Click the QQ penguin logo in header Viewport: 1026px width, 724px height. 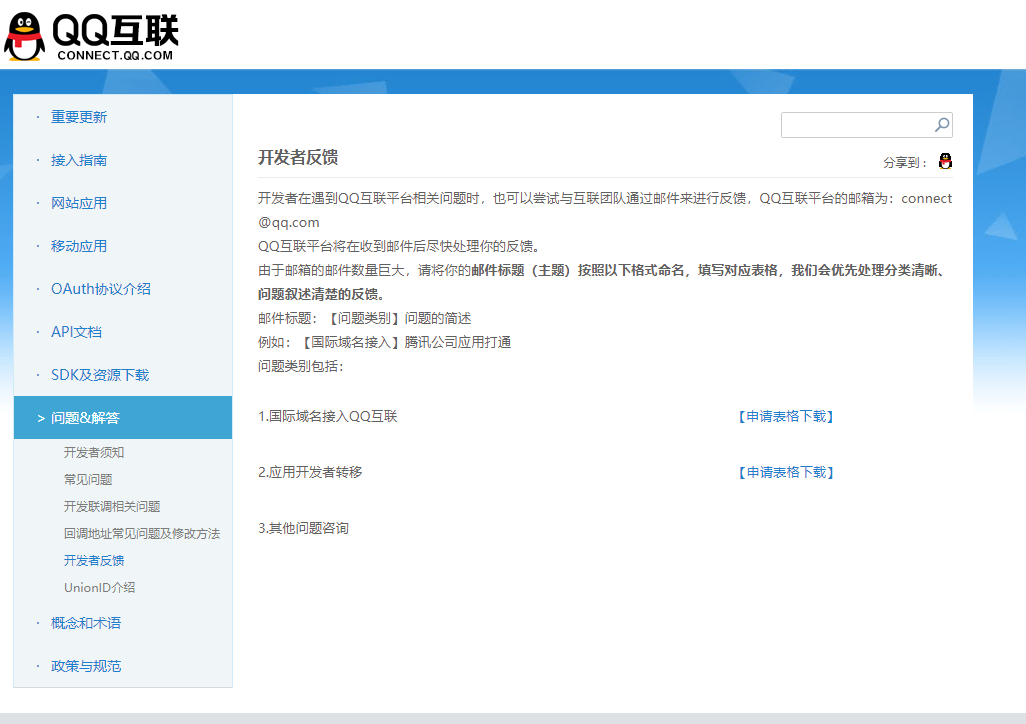pyautogui.click(x=25, y=38)
